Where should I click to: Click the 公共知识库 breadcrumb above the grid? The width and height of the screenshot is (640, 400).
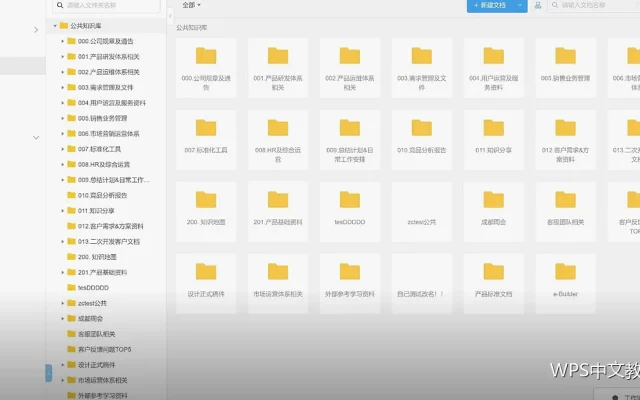(x=191, y=28)
